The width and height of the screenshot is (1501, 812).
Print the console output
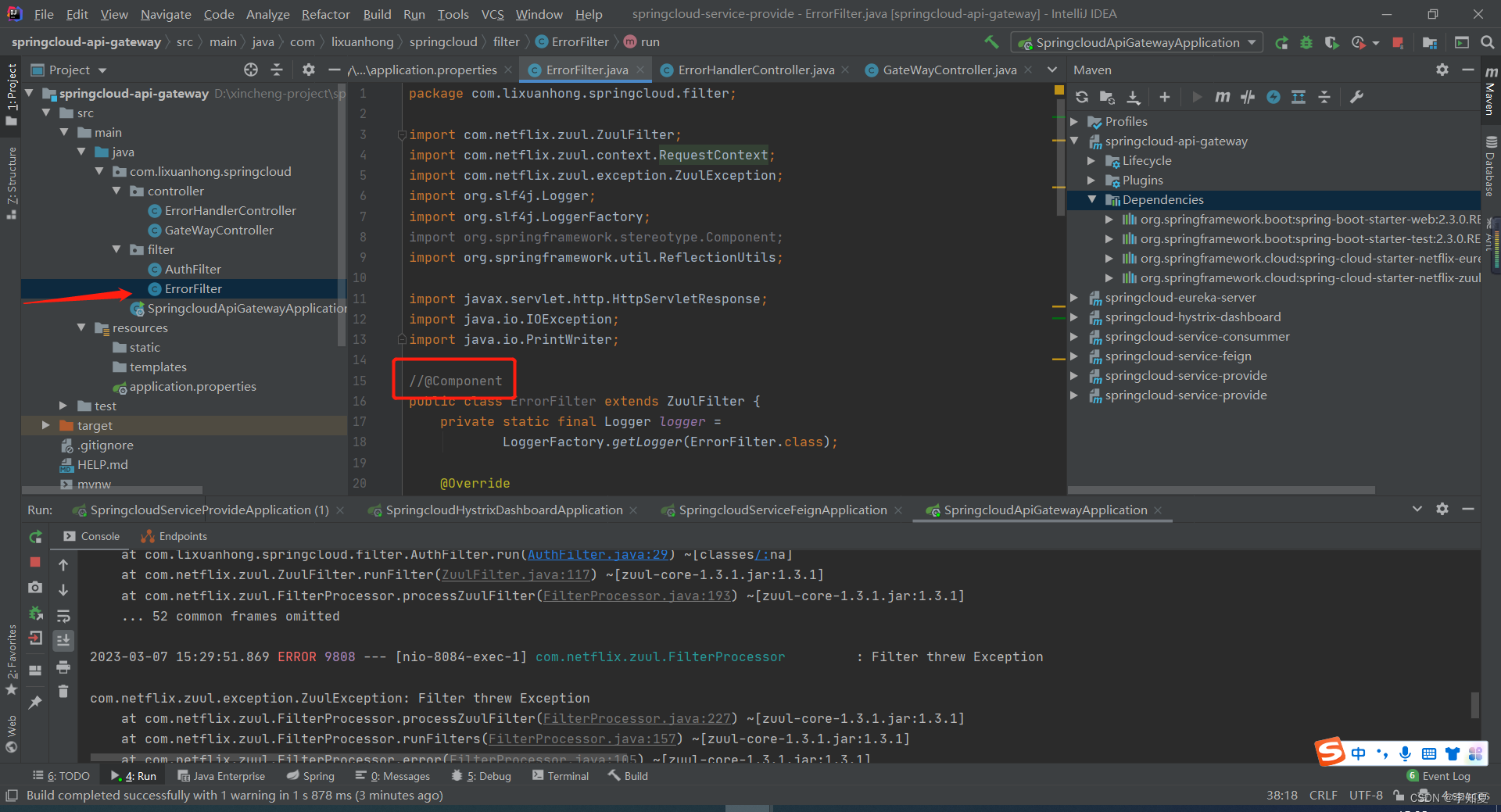(x=63, y=667)
